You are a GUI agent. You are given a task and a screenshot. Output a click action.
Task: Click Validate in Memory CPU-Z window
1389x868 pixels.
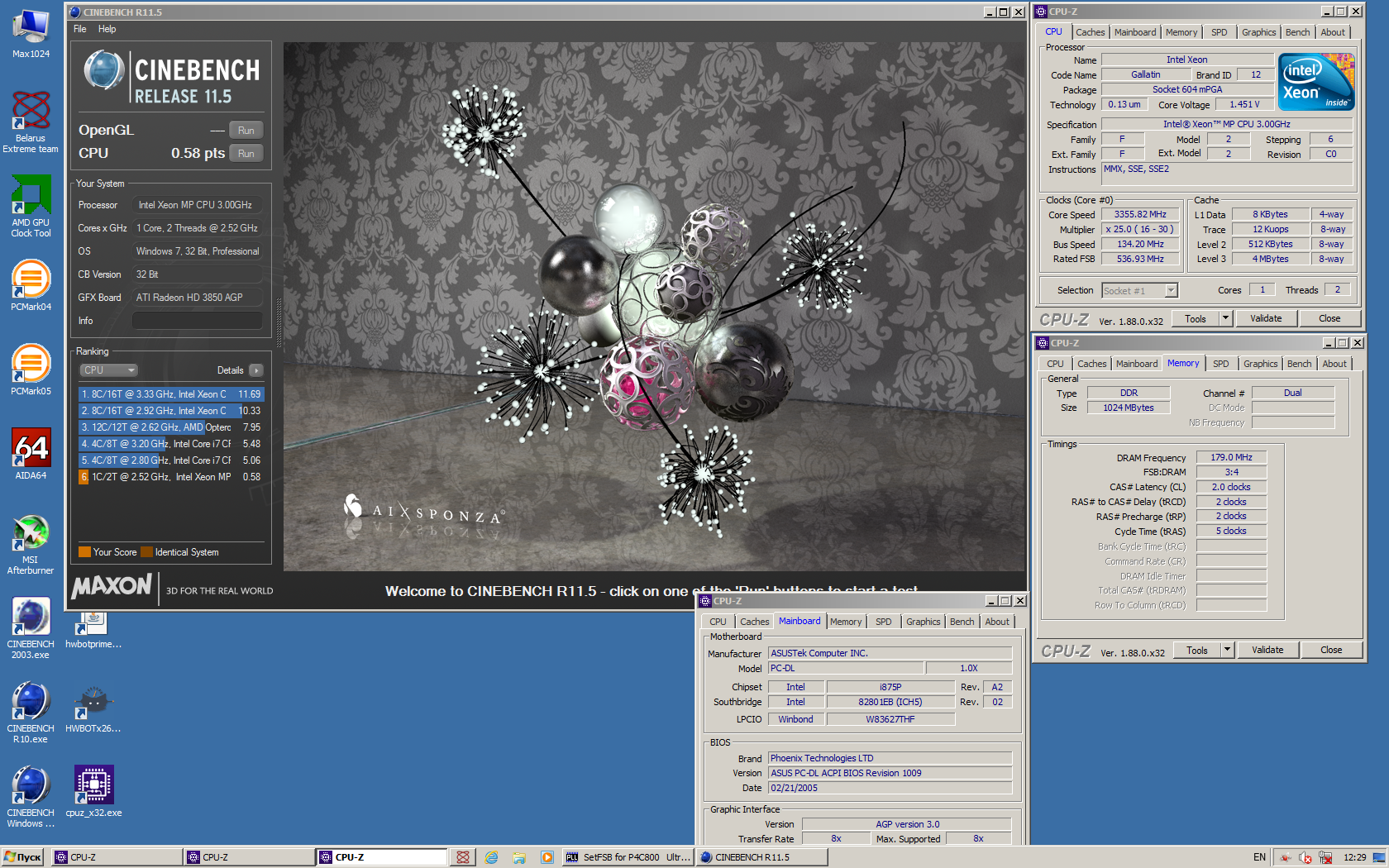[x=1267, y=650]
